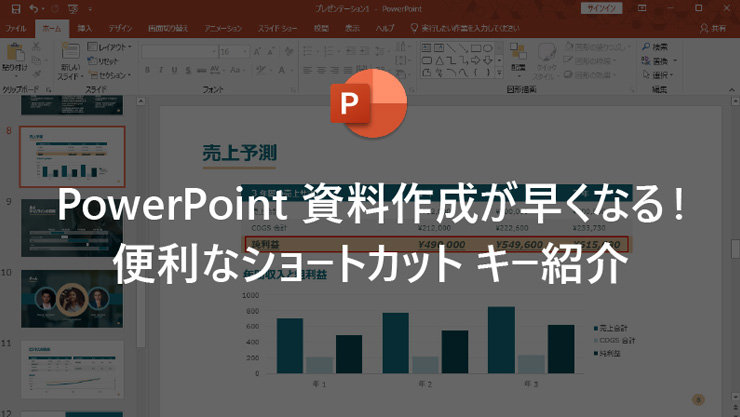Screen dimensions: 740x417
Task: Select the Rectangle shape in gallery
Action: tap(476, 48)
